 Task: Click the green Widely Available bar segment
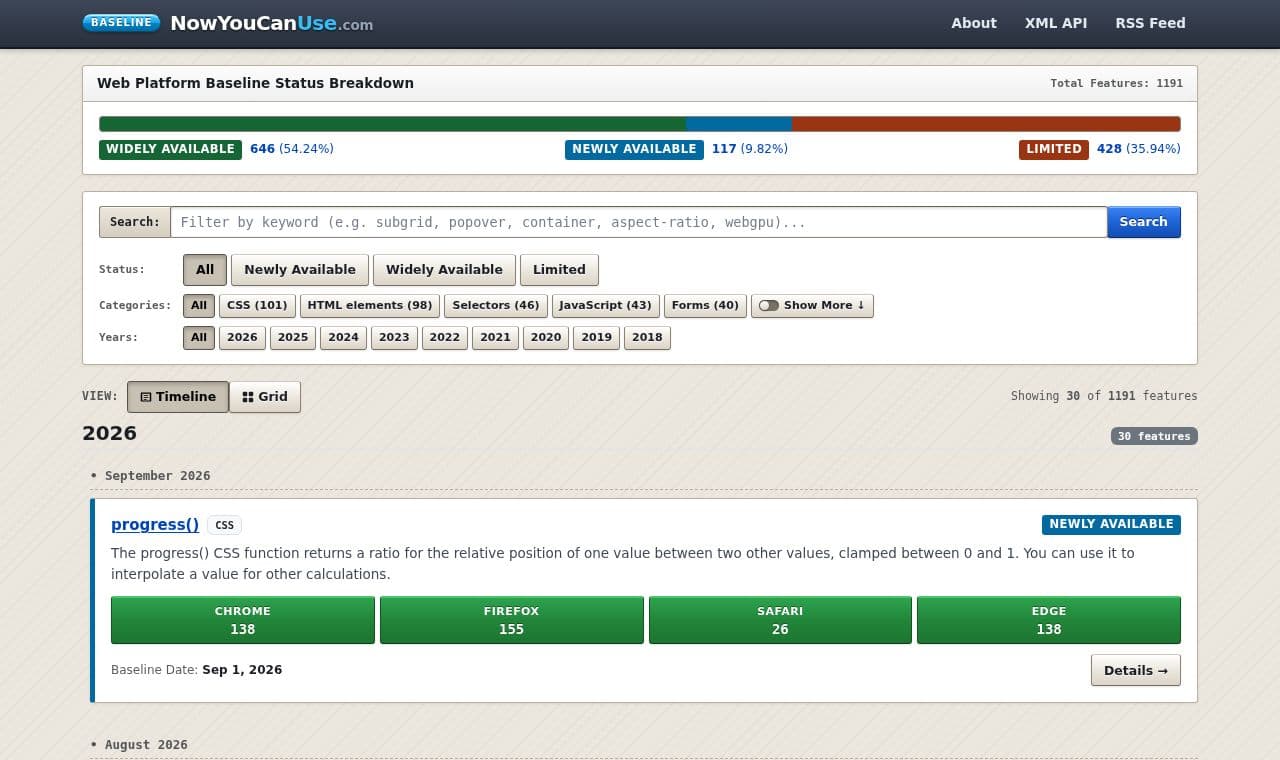(x=393, y=124)
